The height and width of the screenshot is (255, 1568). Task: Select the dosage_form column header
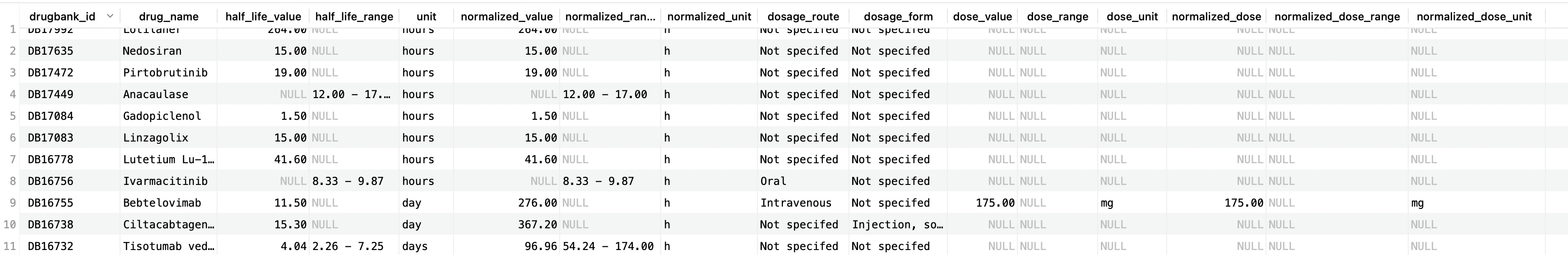coord(898,16)
